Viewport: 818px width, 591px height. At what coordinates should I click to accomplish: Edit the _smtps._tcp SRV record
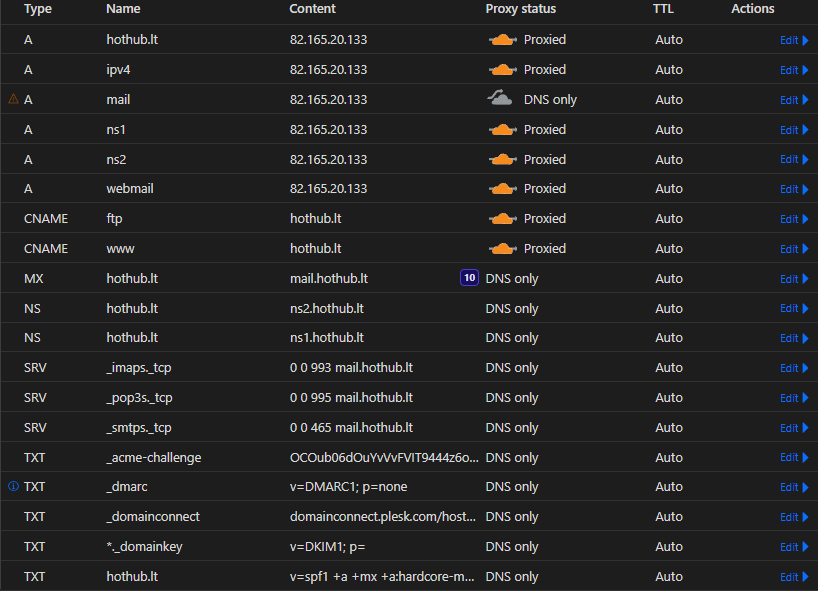(x=794, y=428)
